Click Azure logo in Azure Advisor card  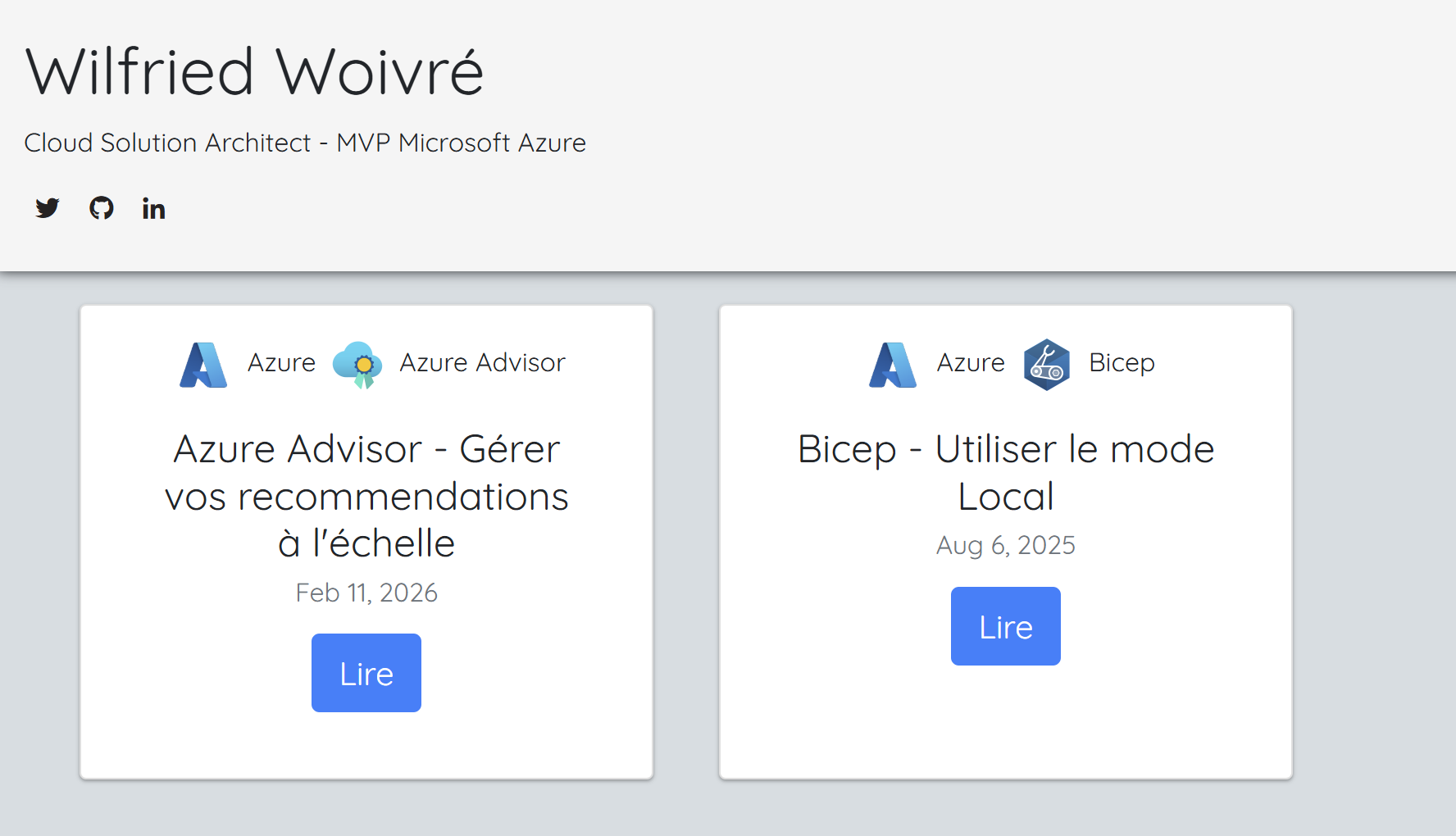click(x=203, y=365)
